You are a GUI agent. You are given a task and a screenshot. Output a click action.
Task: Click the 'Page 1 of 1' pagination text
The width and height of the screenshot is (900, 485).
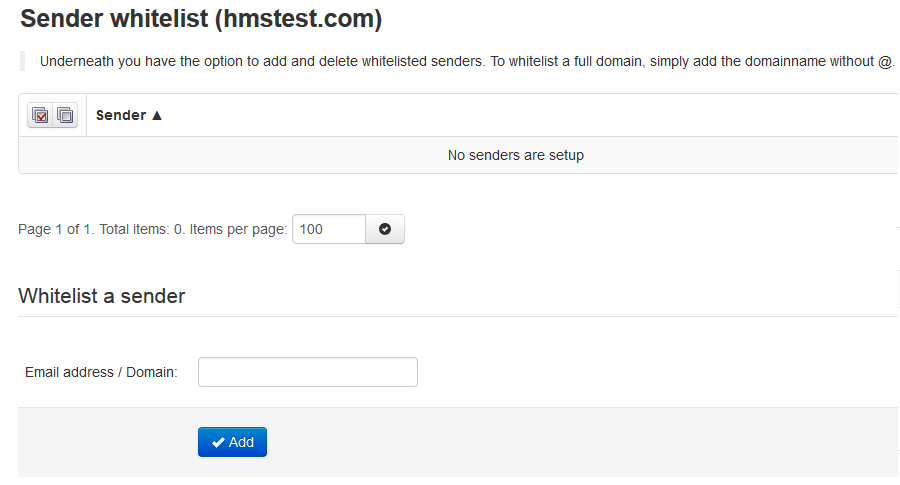(55, 230)
